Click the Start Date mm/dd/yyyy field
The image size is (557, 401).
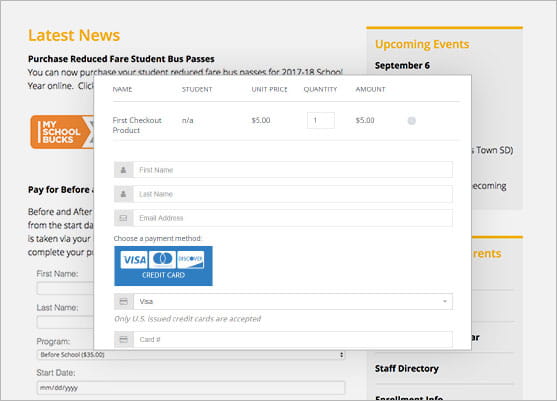[191, 388]
